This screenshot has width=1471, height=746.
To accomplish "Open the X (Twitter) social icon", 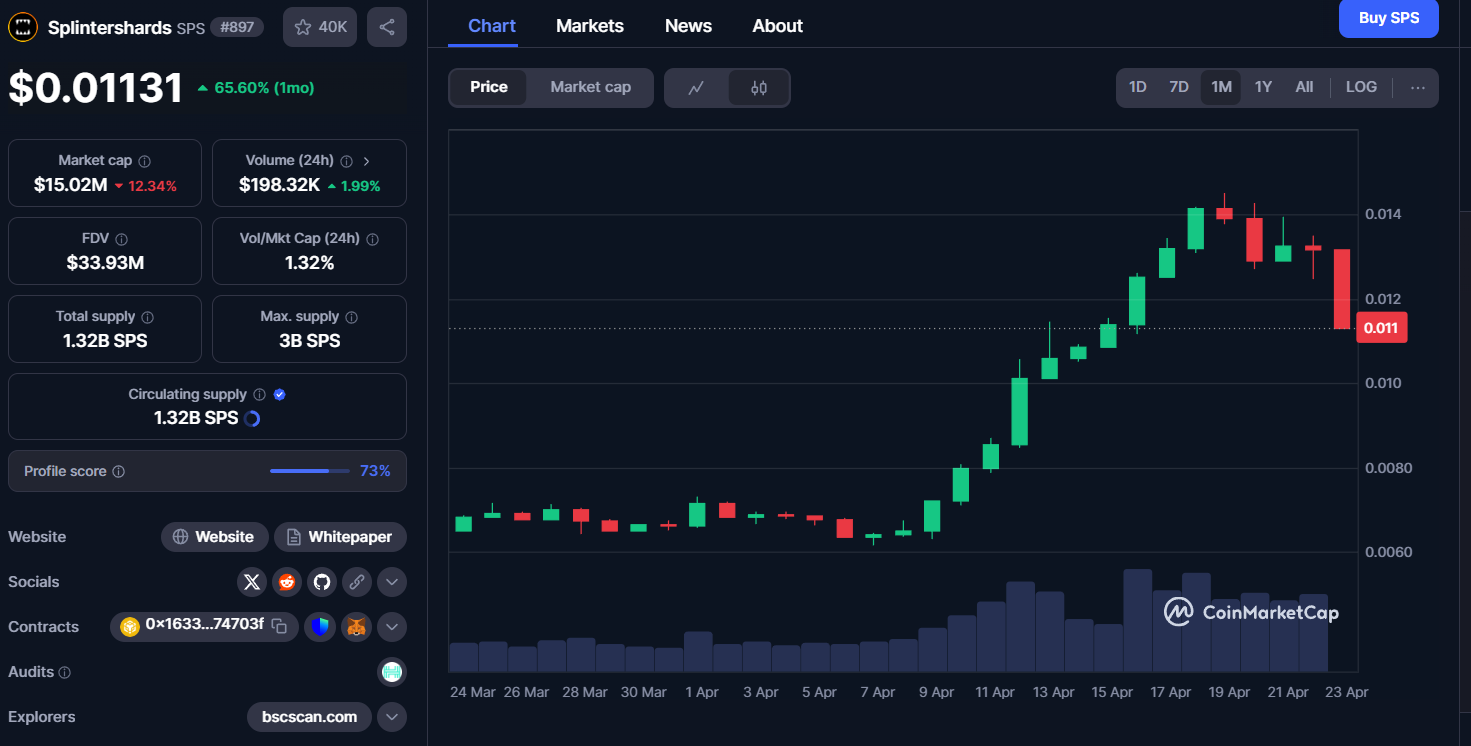I will pyautogui.click(x=252, y=582).
